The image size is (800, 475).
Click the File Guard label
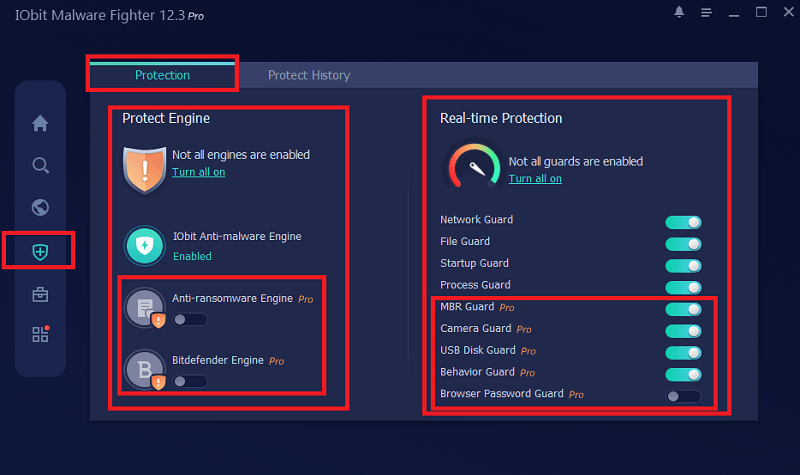click(465, 241)
